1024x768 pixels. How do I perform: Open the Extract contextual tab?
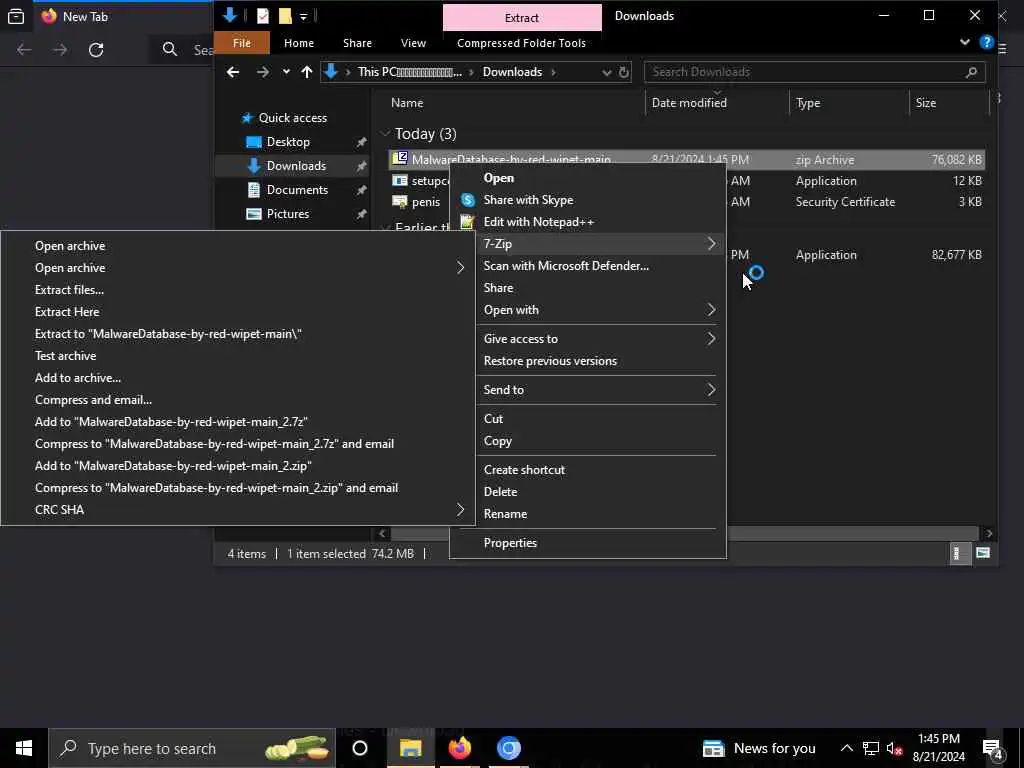click(x=522, y=18)
